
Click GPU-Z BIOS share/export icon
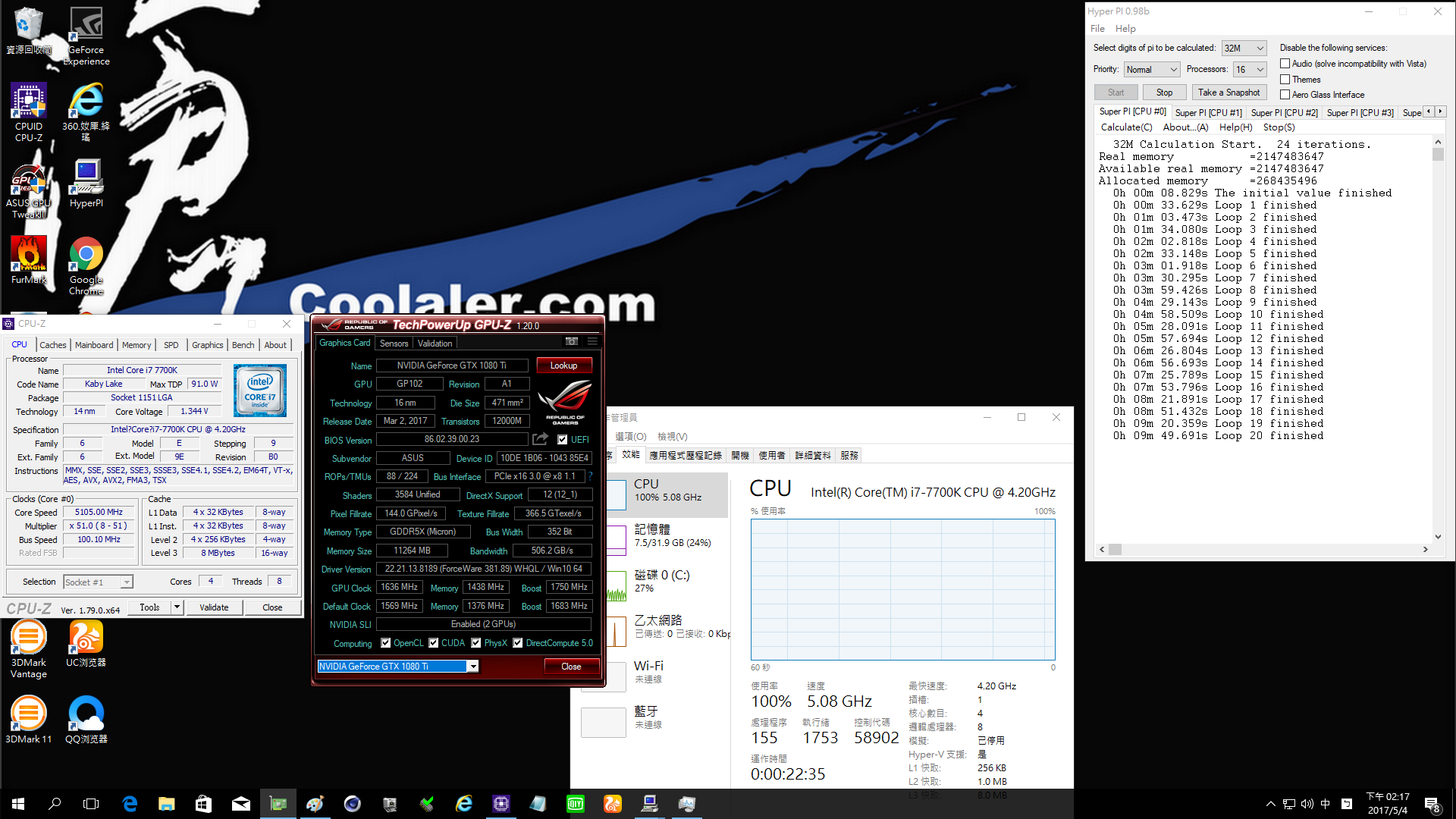coord(540,439)
